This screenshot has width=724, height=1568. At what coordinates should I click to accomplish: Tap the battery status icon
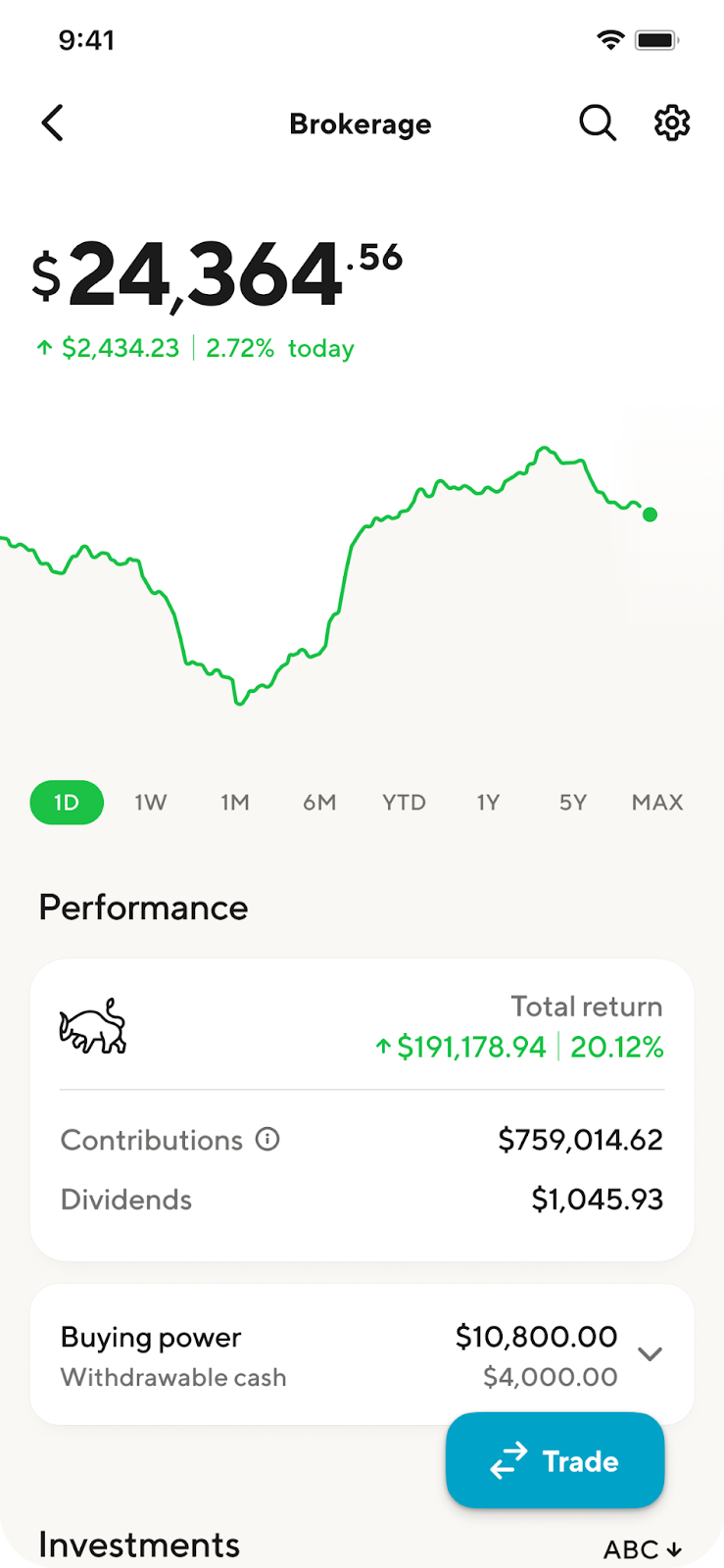point(656,40)
